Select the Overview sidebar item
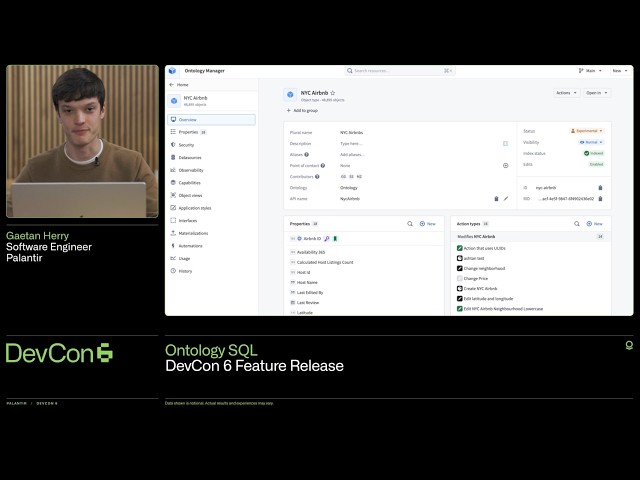640x480 pixels. tap(211, 120)
